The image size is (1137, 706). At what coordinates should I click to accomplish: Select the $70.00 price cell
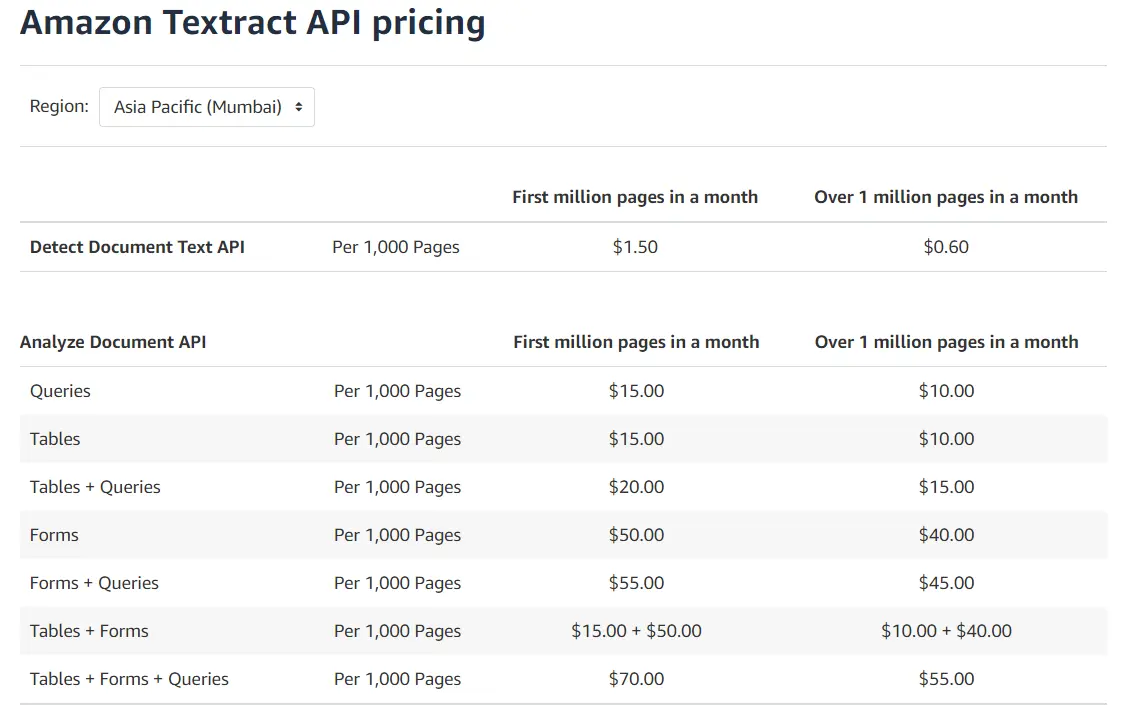coord(636,679)
